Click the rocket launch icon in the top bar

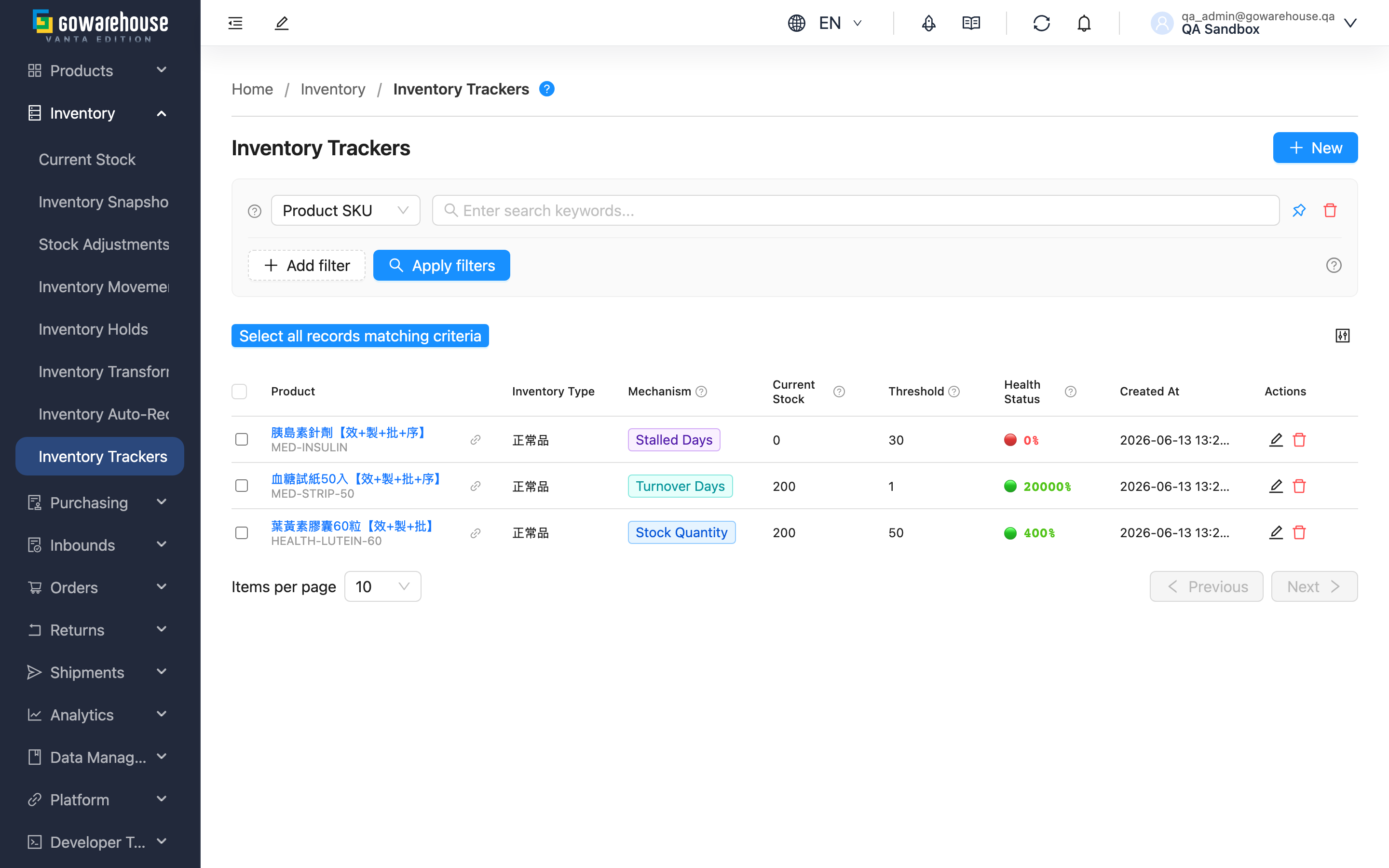929,23
